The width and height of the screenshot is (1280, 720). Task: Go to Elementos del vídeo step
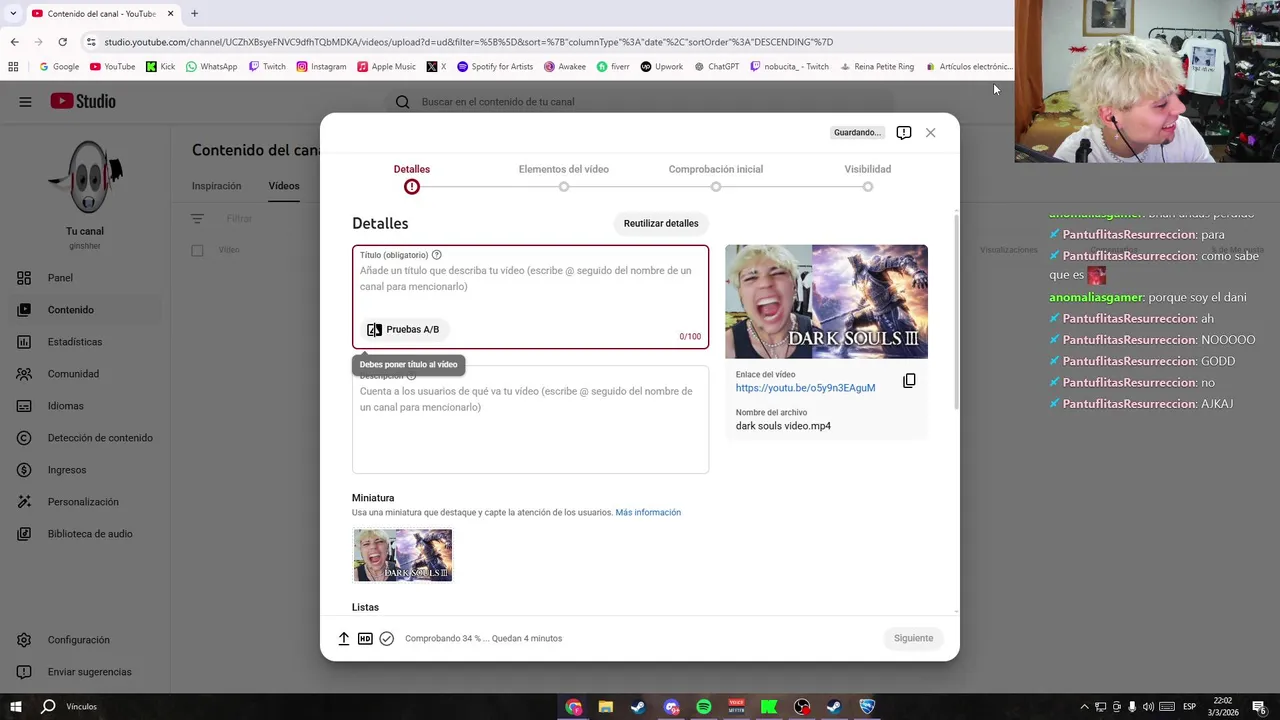point(564,178)
